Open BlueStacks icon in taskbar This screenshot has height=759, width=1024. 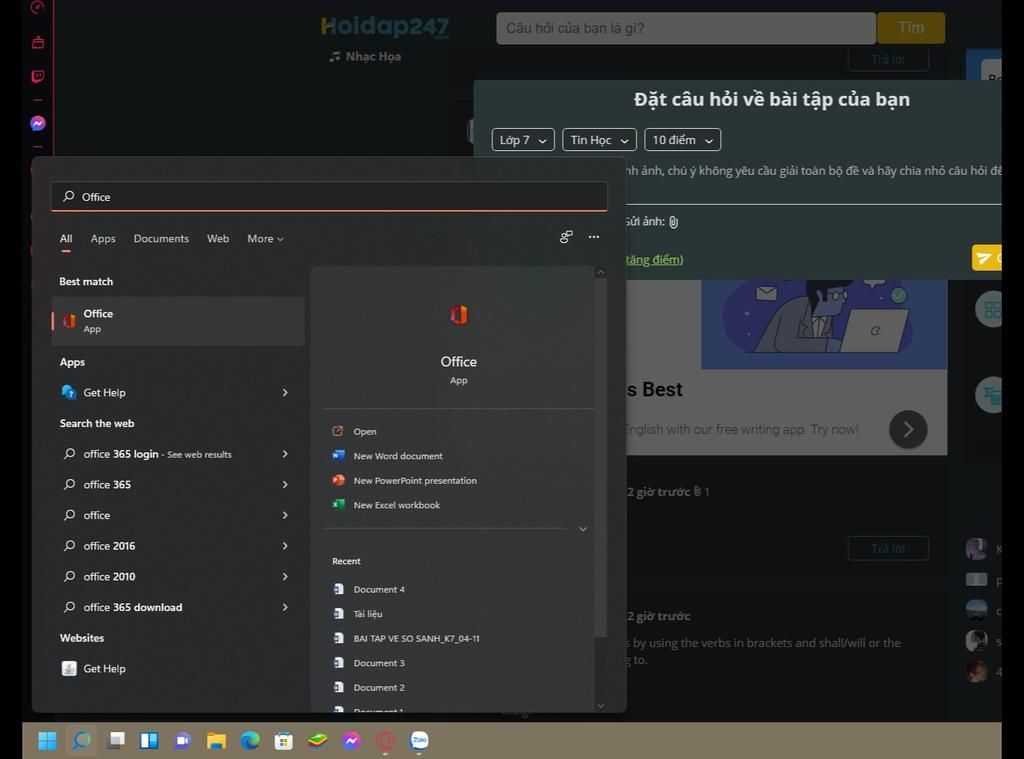click(317, 740)
